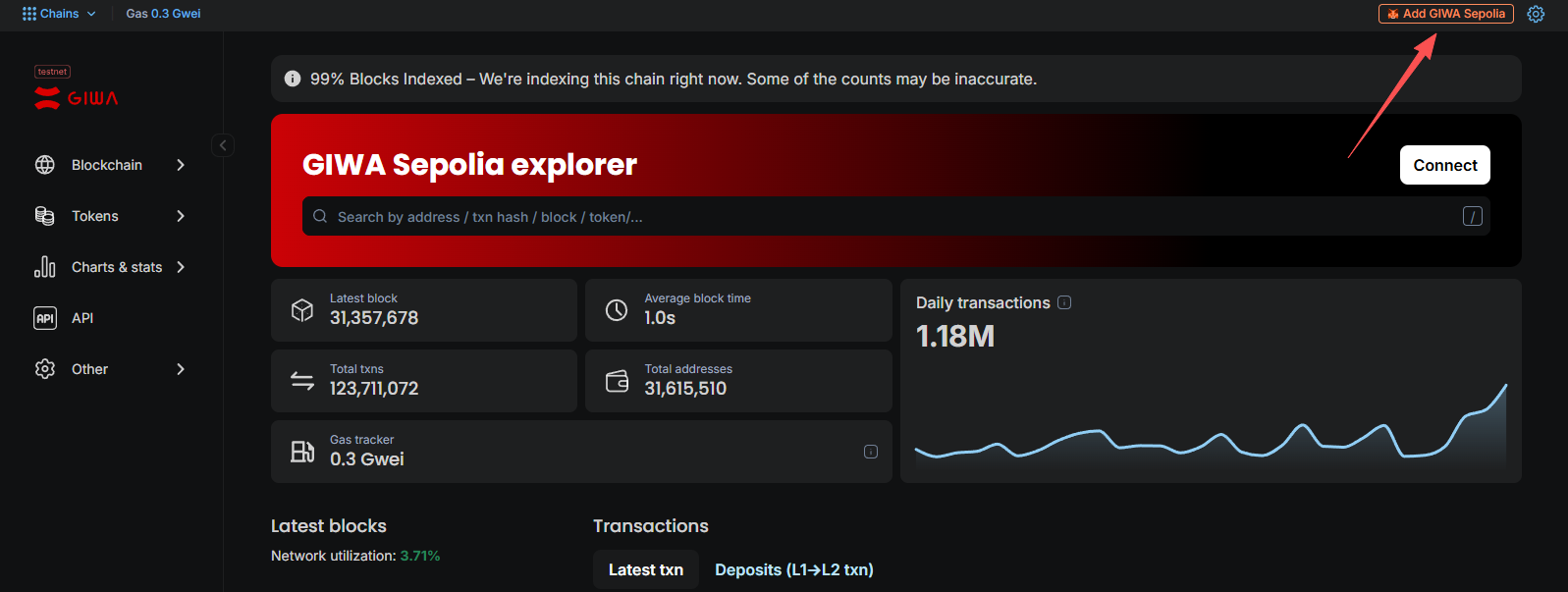Expand Charts & stats submenu chevron

[x=181, y=267]
